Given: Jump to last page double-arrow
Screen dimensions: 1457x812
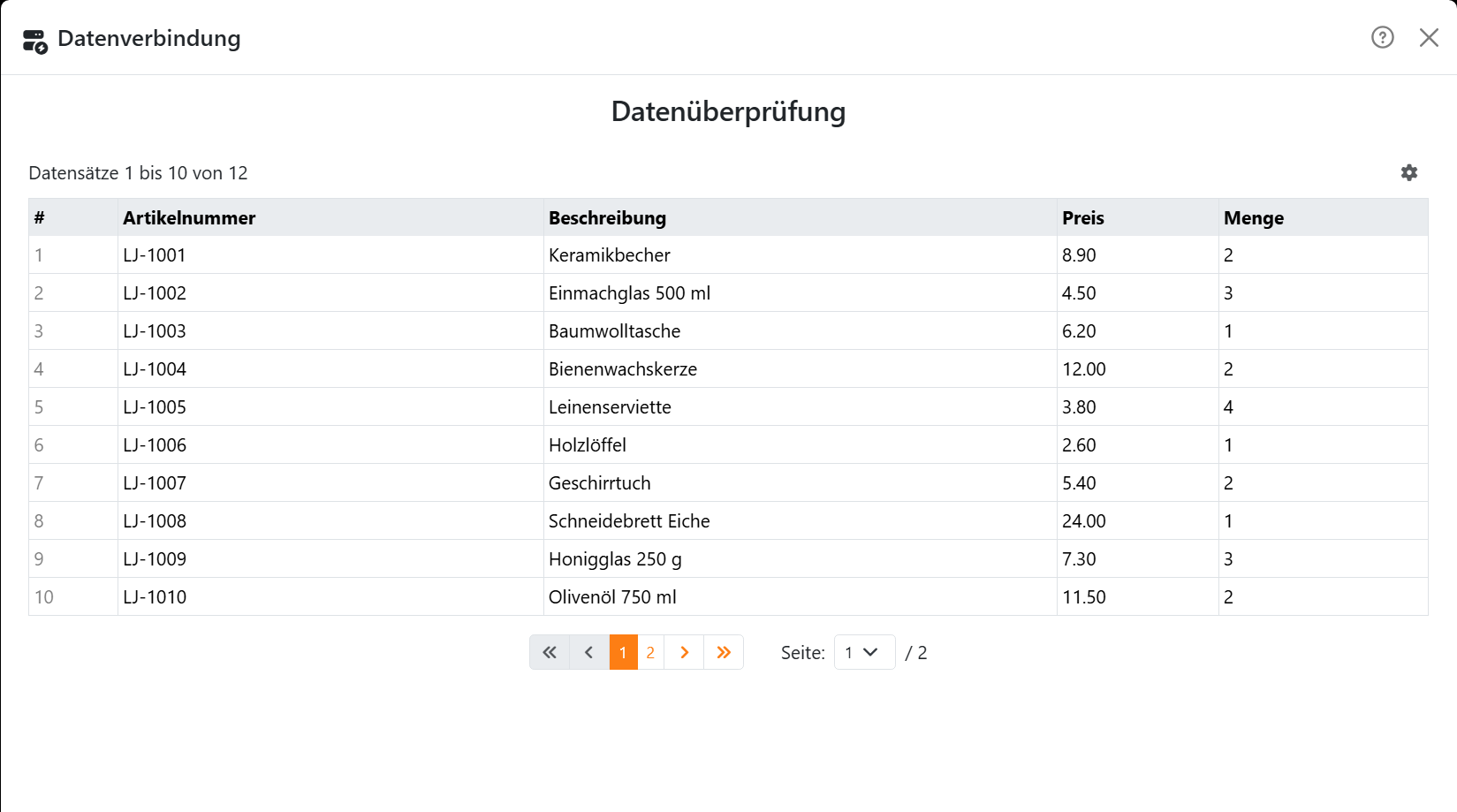Looking at the screenshot, I should (724, 652).
